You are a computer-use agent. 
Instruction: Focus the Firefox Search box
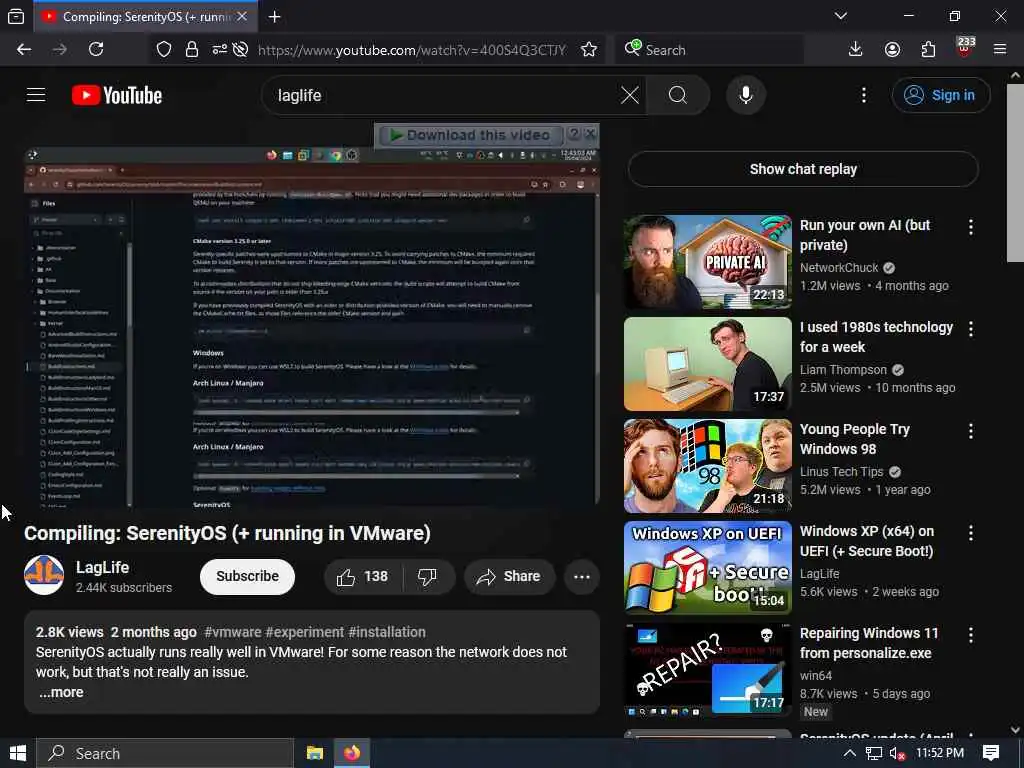click(x=709, y=50)
